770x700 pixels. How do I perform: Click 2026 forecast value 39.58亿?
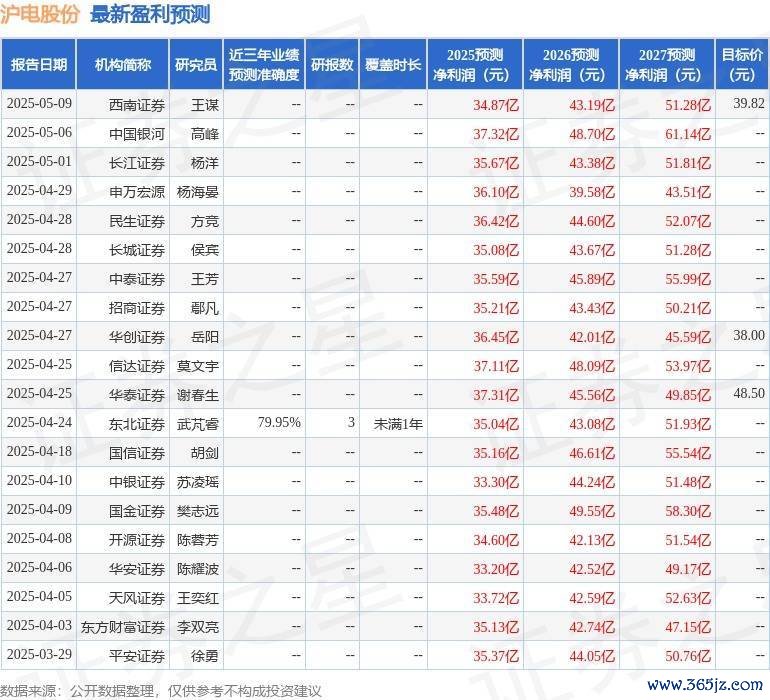tap(592, 192)
